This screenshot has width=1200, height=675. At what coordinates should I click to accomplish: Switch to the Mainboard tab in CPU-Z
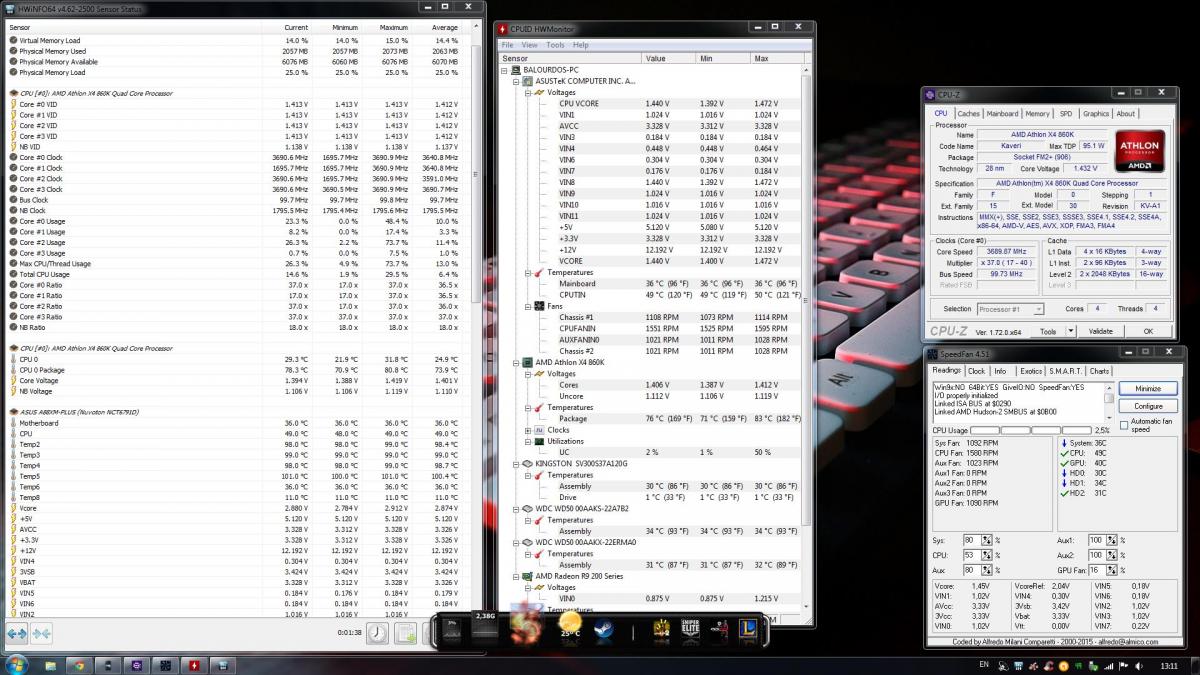tap(1002, 114)
